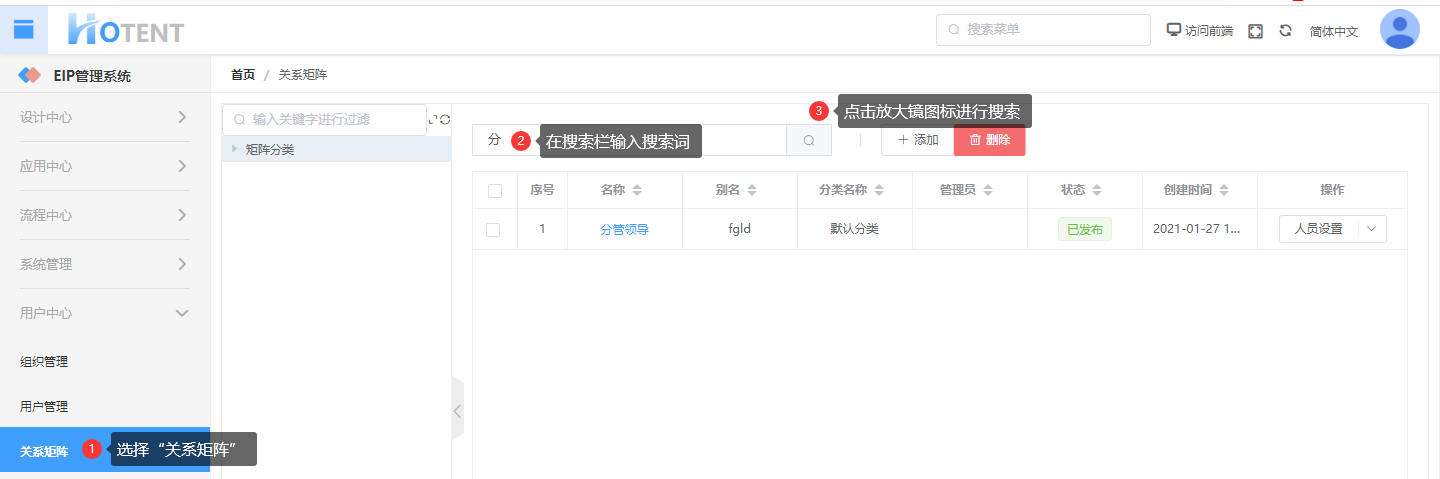Sort the 管理员 column
This screenshot has height=479, width=1440.
tap(987, 190)
